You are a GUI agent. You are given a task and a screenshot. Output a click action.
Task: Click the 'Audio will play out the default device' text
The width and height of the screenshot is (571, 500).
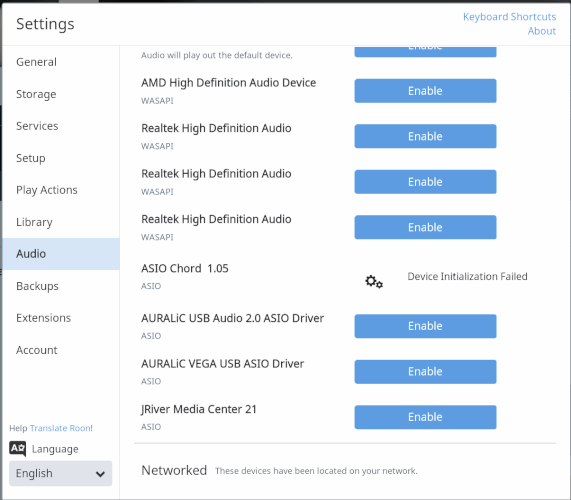click(x=217, y=55)
